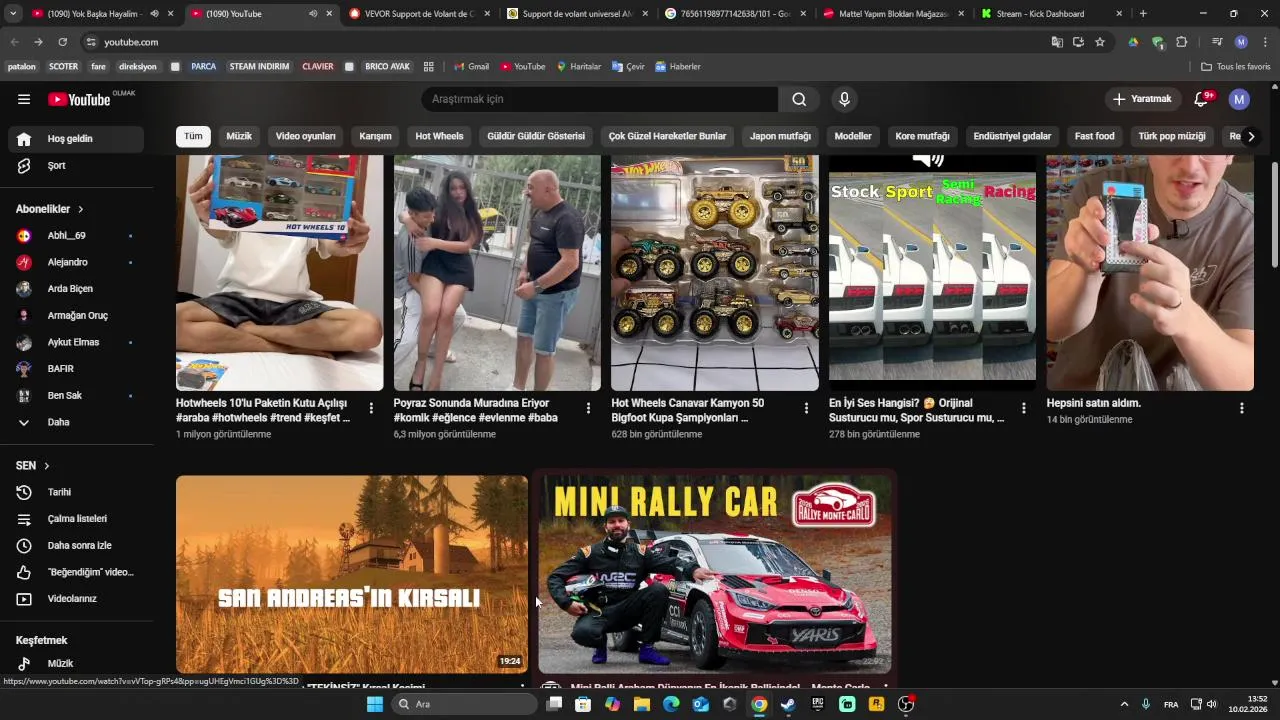
Task: Open options for En İyi Ses Hangisi
Action: click(x=1023, y=408)
